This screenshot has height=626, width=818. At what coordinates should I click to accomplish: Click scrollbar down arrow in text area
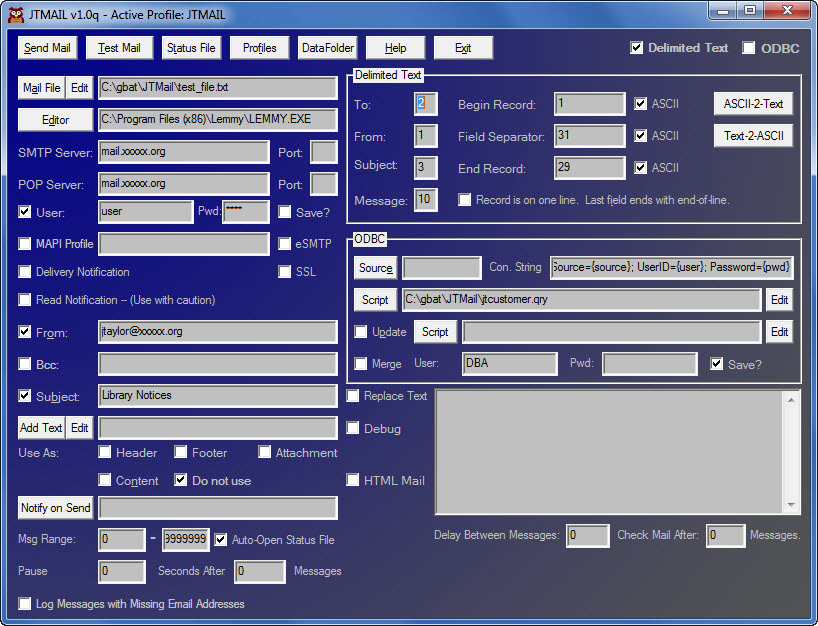click(791, 504)
